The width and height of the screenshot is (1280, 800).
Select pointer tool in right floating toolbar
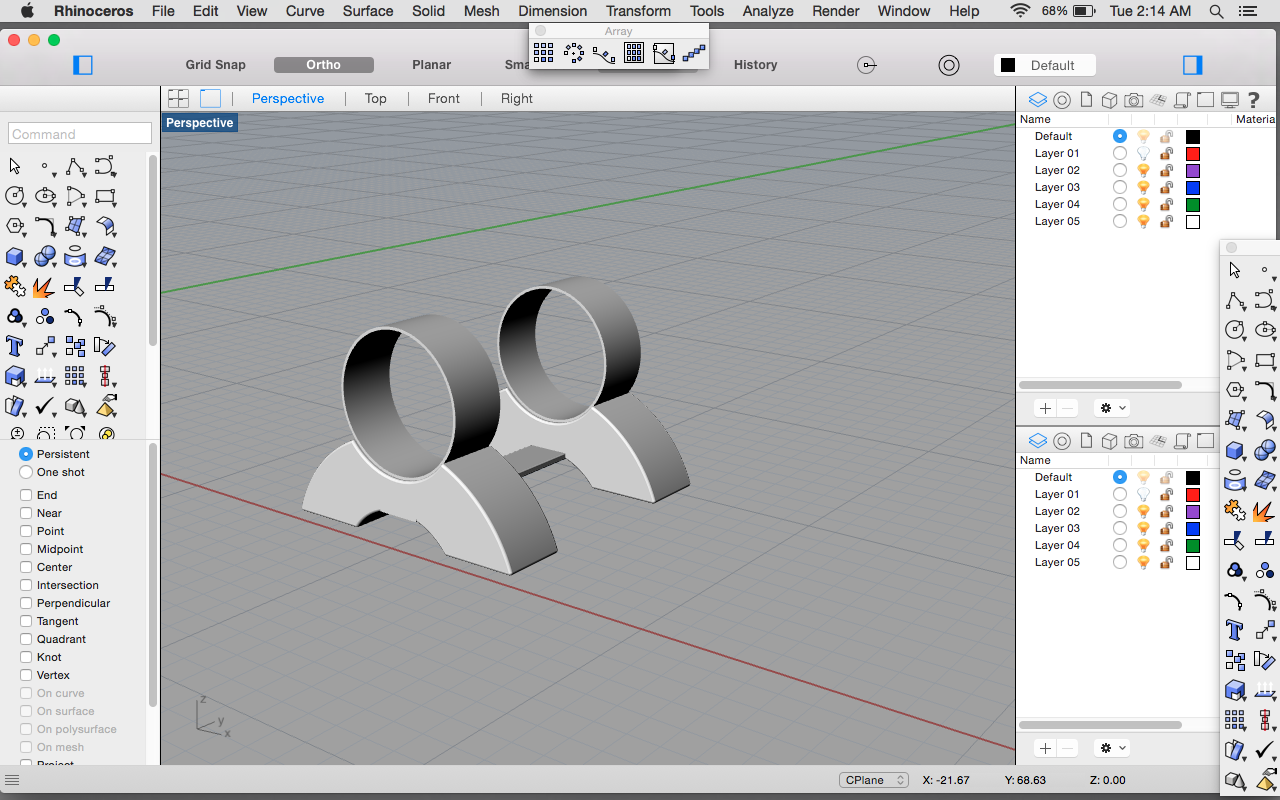click(1235, 270)
